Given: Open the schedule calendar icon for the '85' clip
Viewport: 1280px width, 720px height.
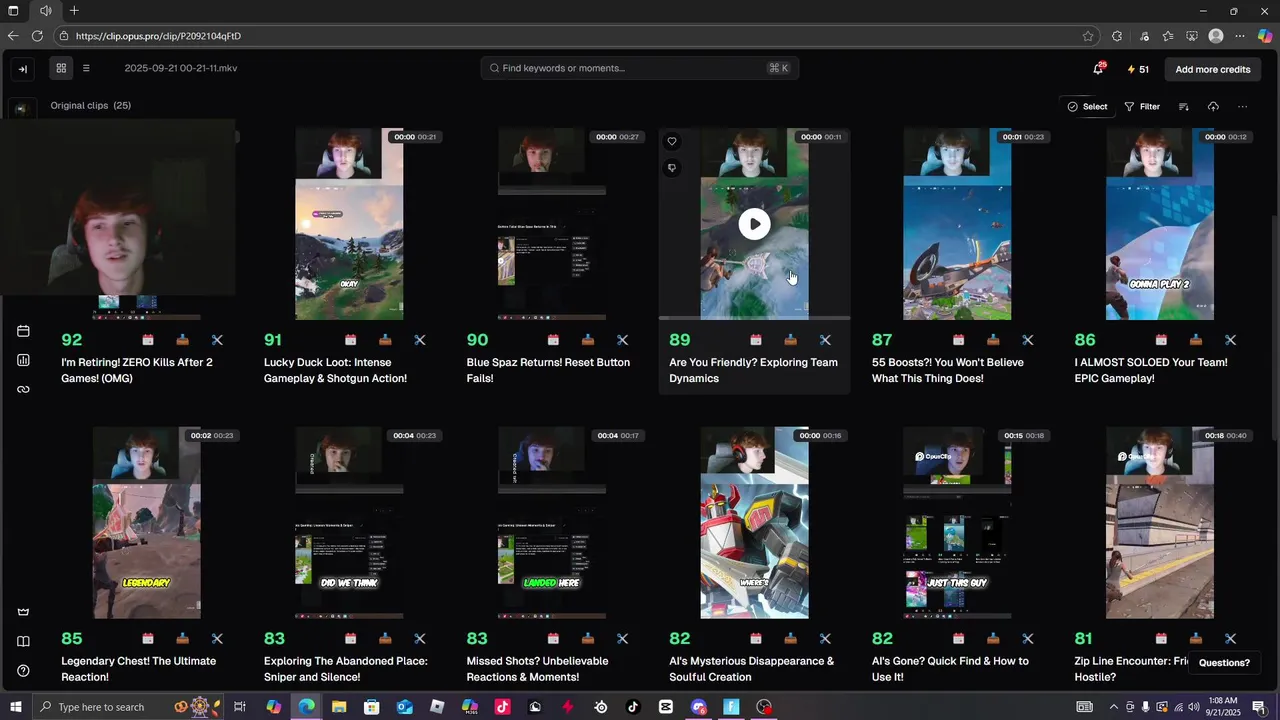Looking at the screenshot, I should click(148, 638).
